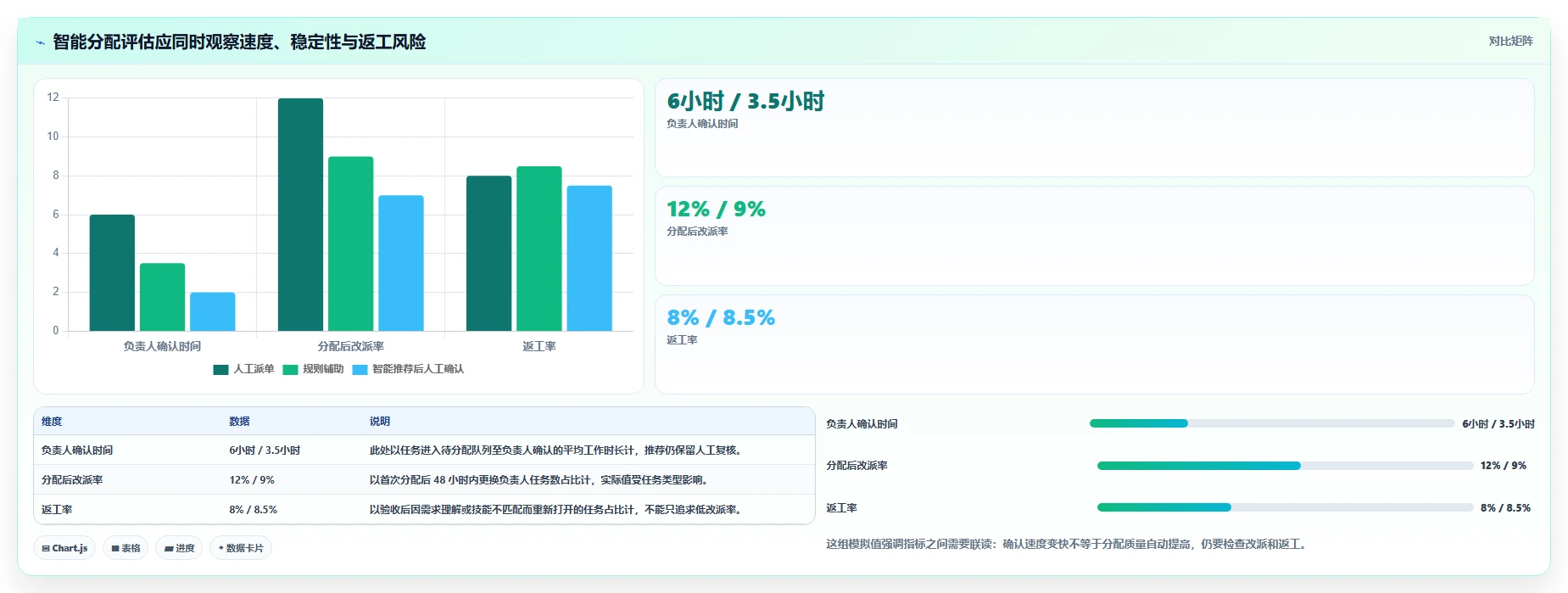Click the 人工派单 bar for 返工率
This screenshot has width=1568, height=593.
tap(488, 254)
